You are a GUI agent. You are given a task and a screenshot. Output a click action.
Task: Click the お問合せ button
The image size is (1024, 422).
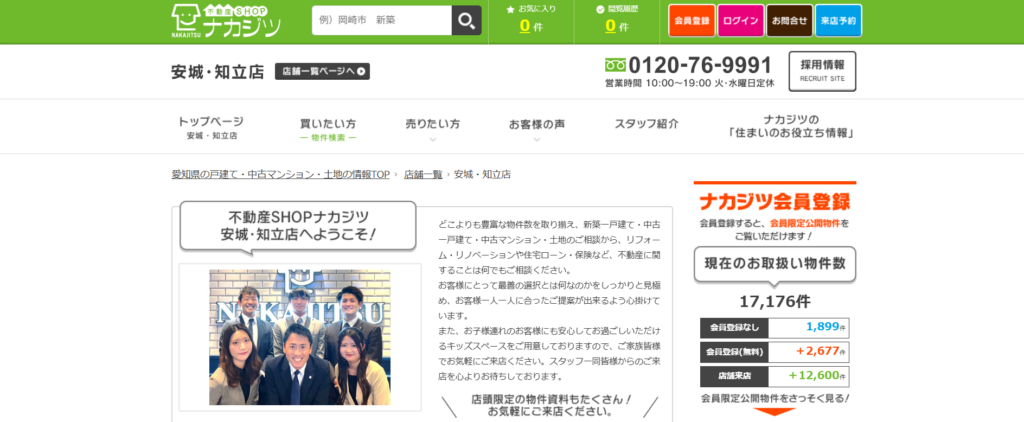790,20
